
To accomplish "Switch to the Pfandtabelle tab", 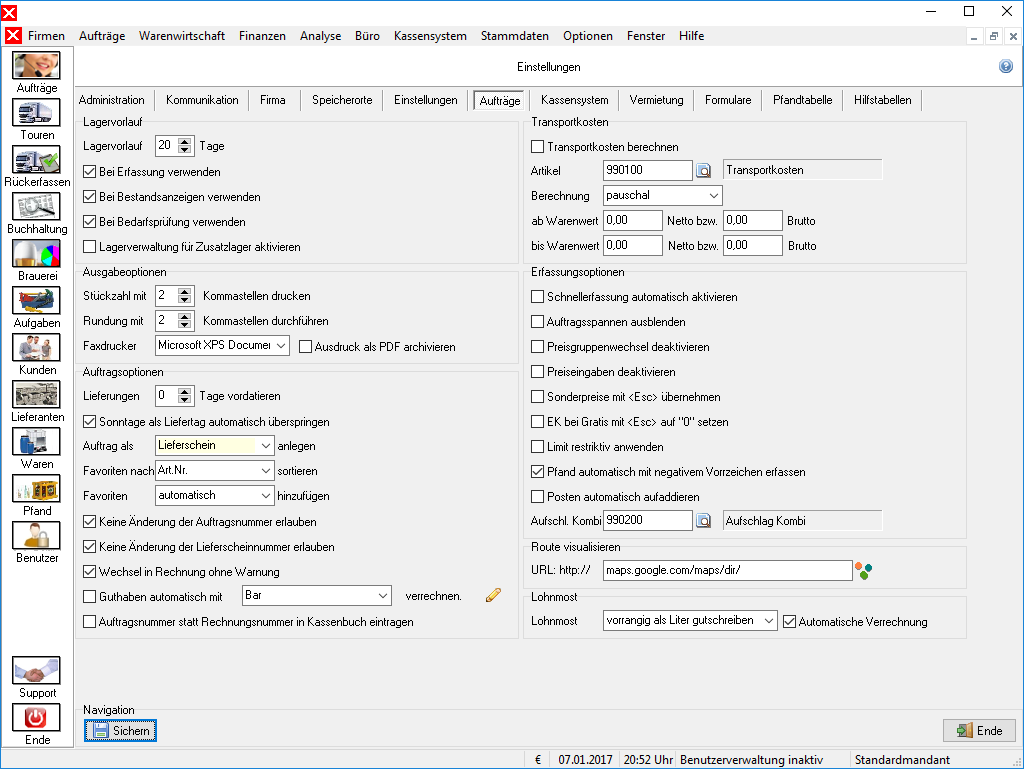I will pyautogui.click(x=803, y=100).
